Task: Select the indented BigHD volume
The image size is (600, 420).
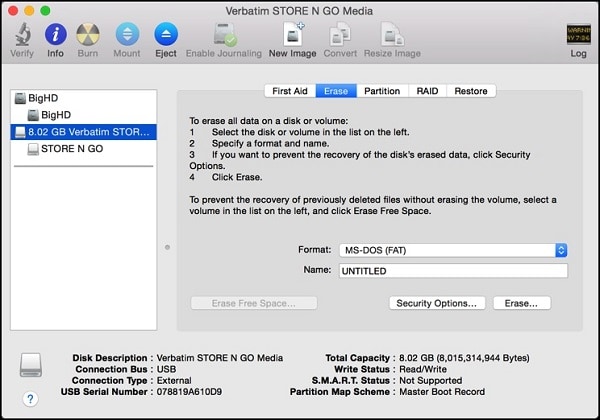Action: [x=83, y=115]
